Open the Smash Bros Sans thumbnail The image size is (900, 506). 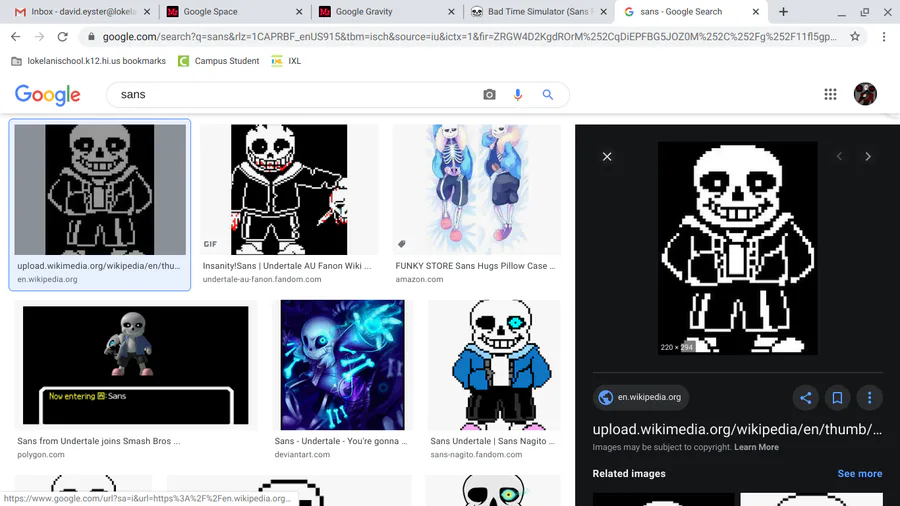pyautogui.click(x=135, y=365)
